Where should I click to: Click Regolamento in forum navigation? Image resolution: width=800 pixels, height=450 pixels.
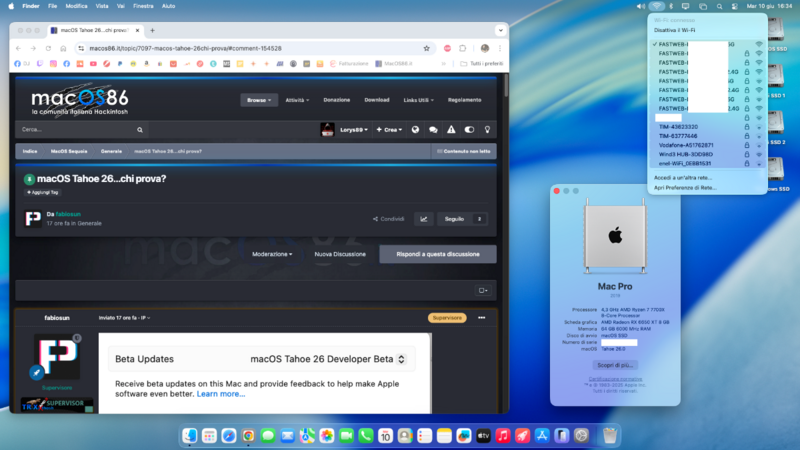(x=464, y=100)
